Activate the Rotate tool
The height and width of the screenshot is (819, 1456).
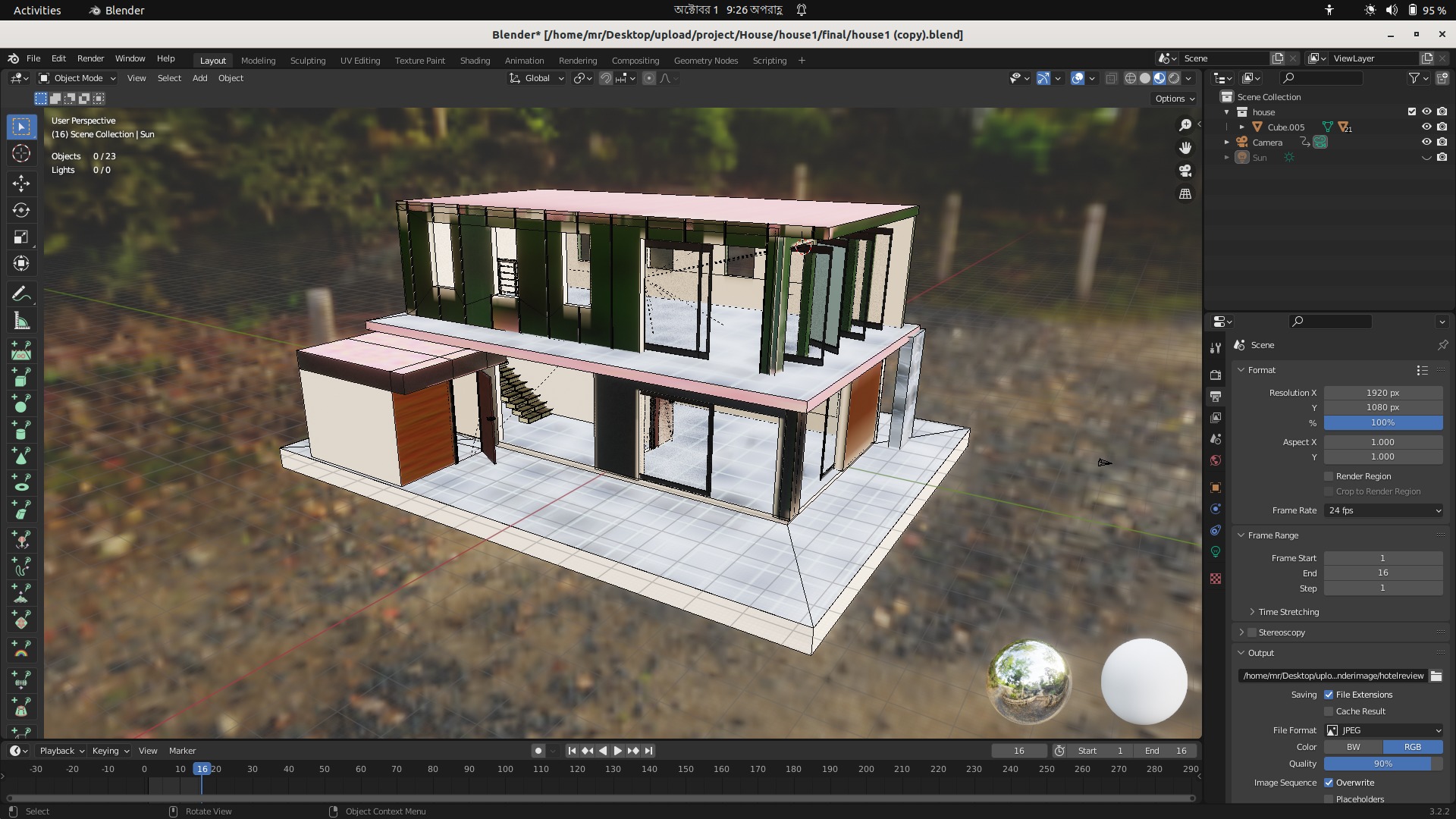click(21, 210)
